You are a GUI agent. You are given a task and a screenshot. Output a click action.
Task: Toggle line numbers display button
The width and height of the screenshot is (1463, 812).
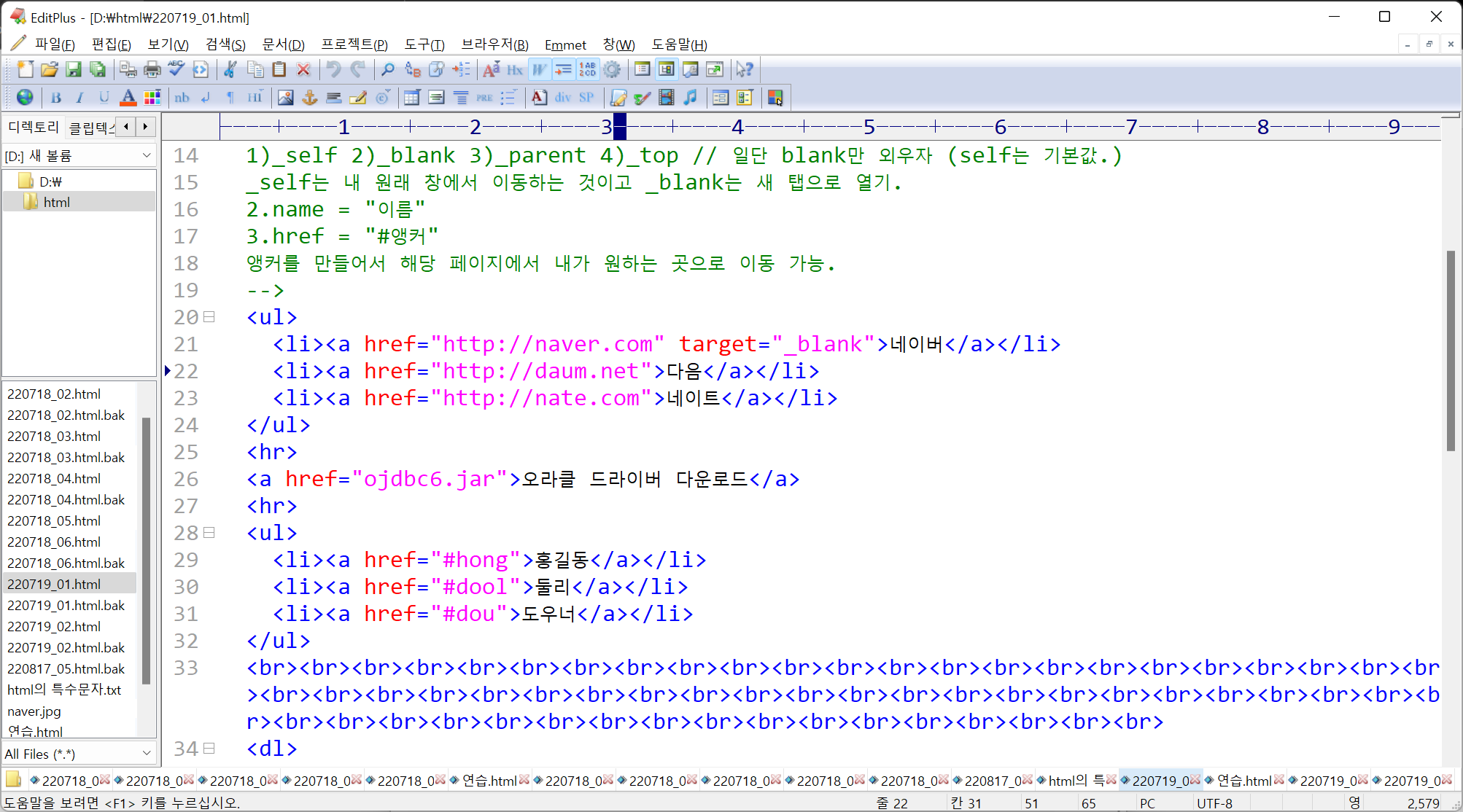pyautogui.click(x=587, y=69)
